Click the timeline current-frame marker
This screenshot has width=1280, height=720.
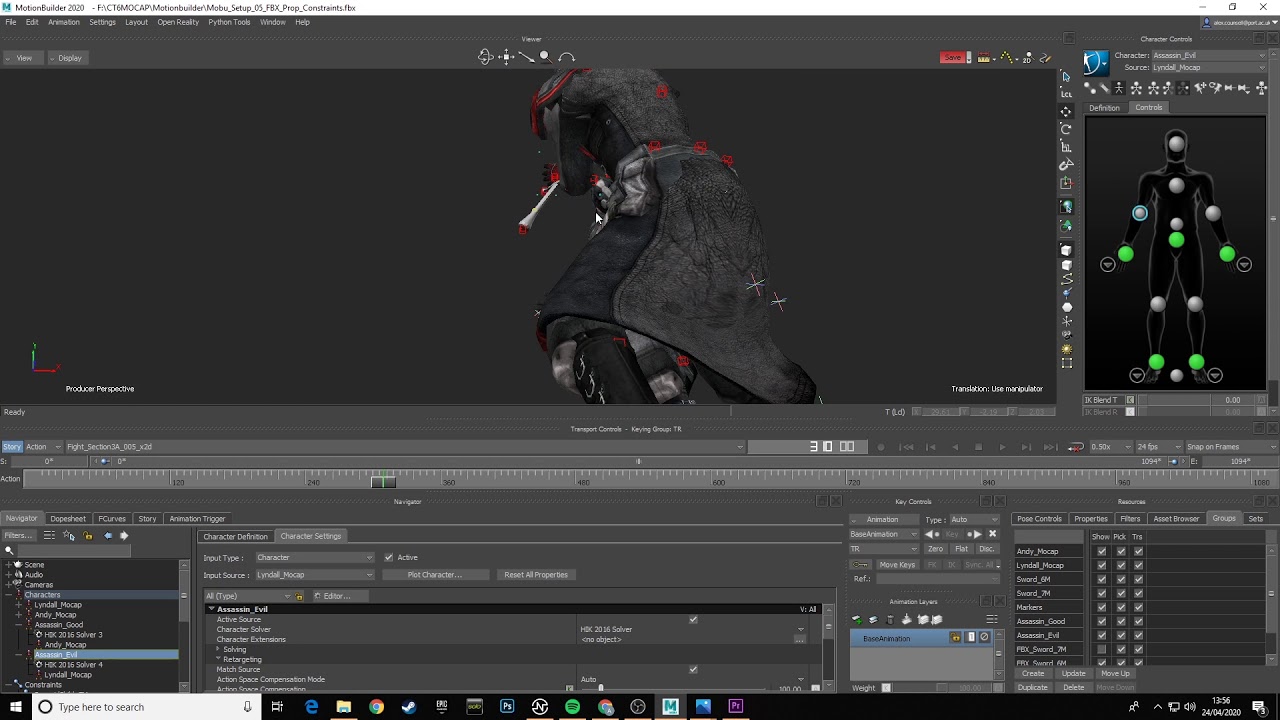click(383, 481)
